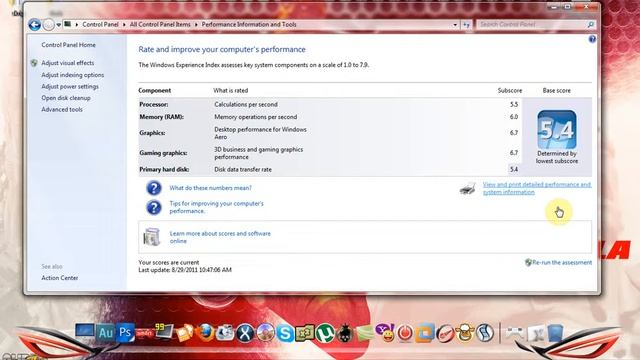This screenshot has height=360, width=640.
Task: Open the Recycle Bin dock icon
Action: 555,333
